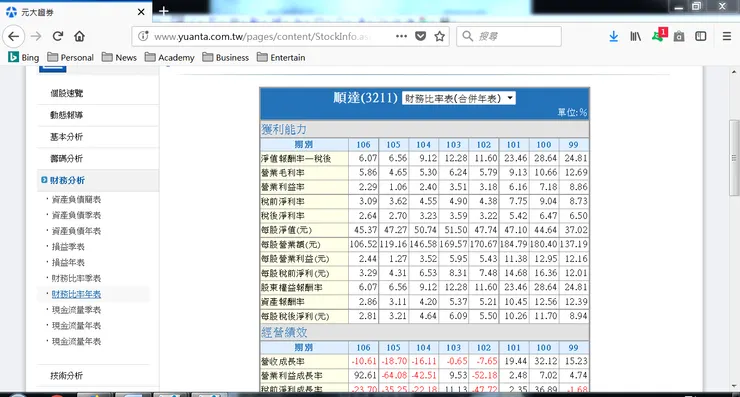The height and width of the screenshot is (397, 740).
Task: Show site information for yuanta.com.tw
Action: [x=143, y=36]
